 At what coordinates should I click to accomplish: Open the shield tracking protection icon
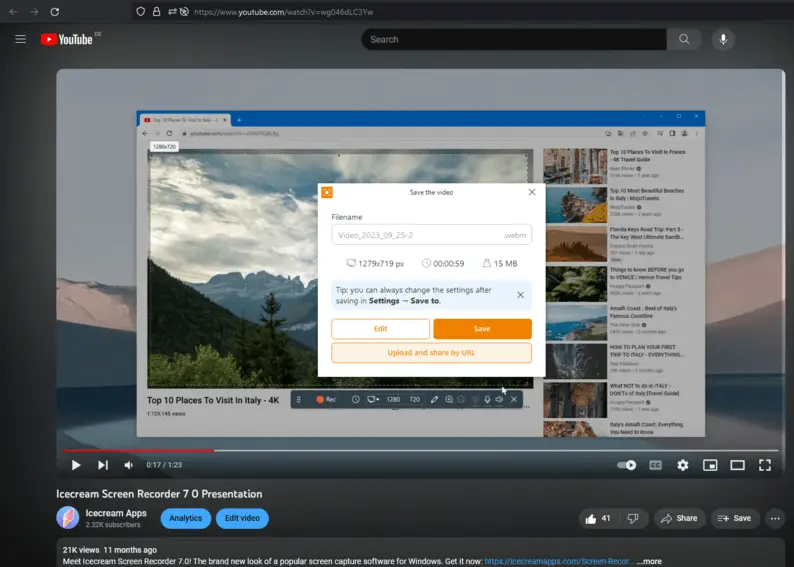[x=141, y=12]
